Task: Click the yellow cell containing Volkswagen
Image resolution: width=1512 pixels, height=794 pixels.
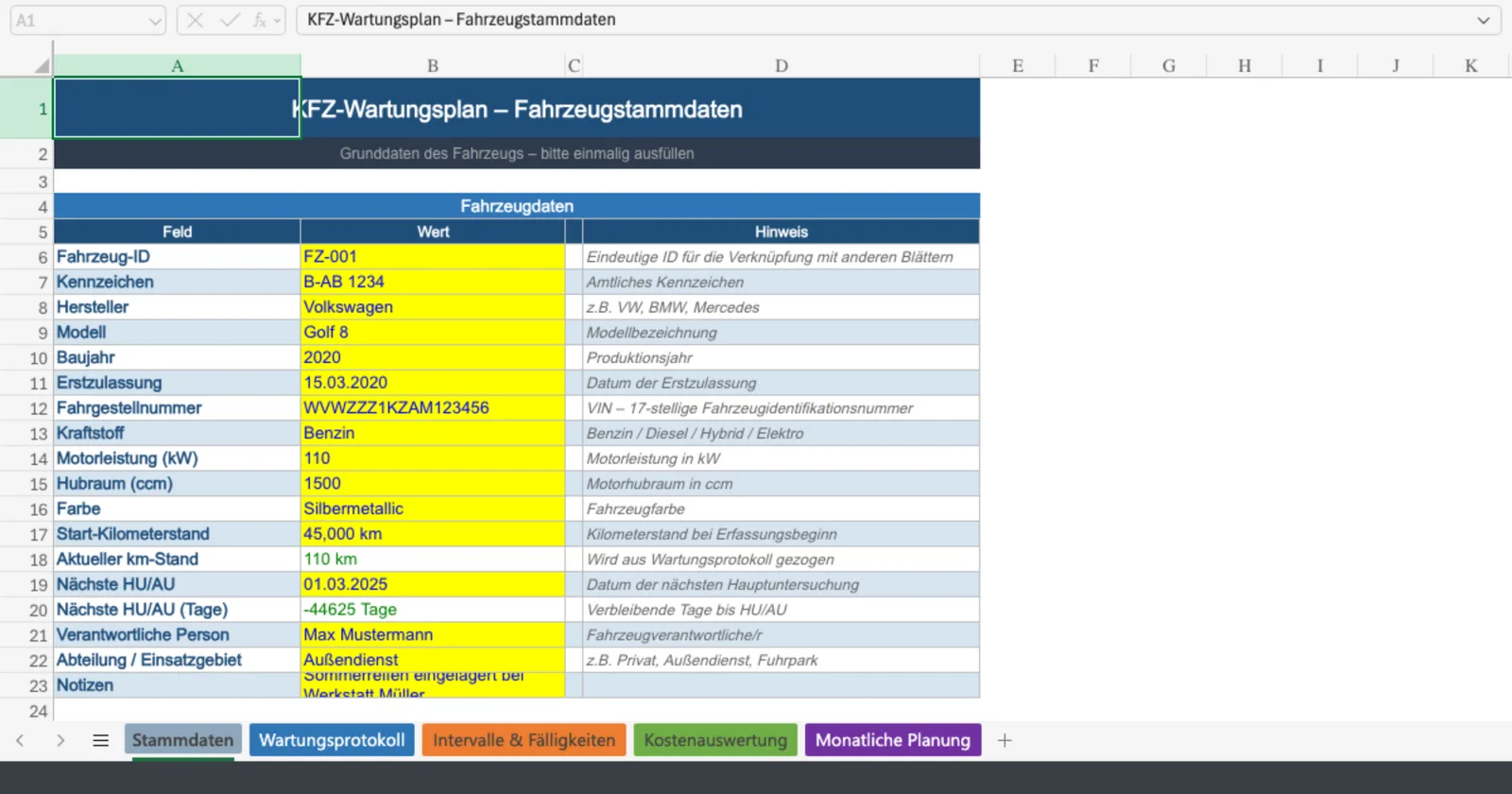Action: [432, 307]
